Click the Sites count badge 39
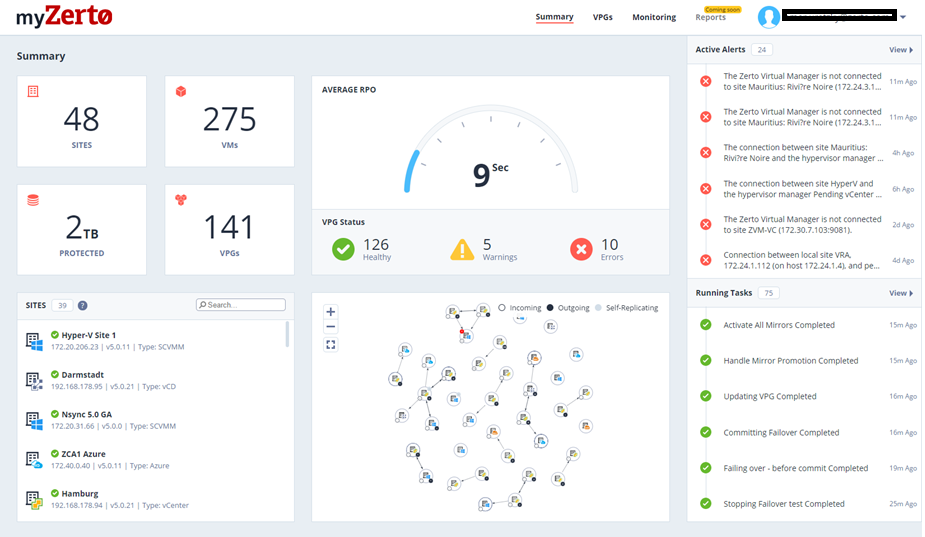 click(62, 305)
